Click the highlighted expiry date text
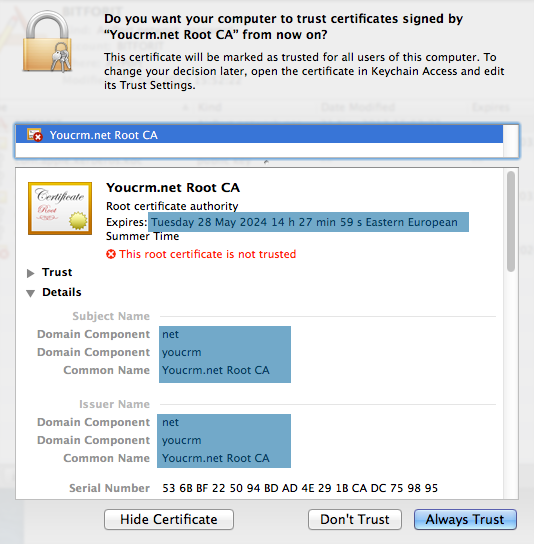534x544 pixels. click(x=304, y=222)
